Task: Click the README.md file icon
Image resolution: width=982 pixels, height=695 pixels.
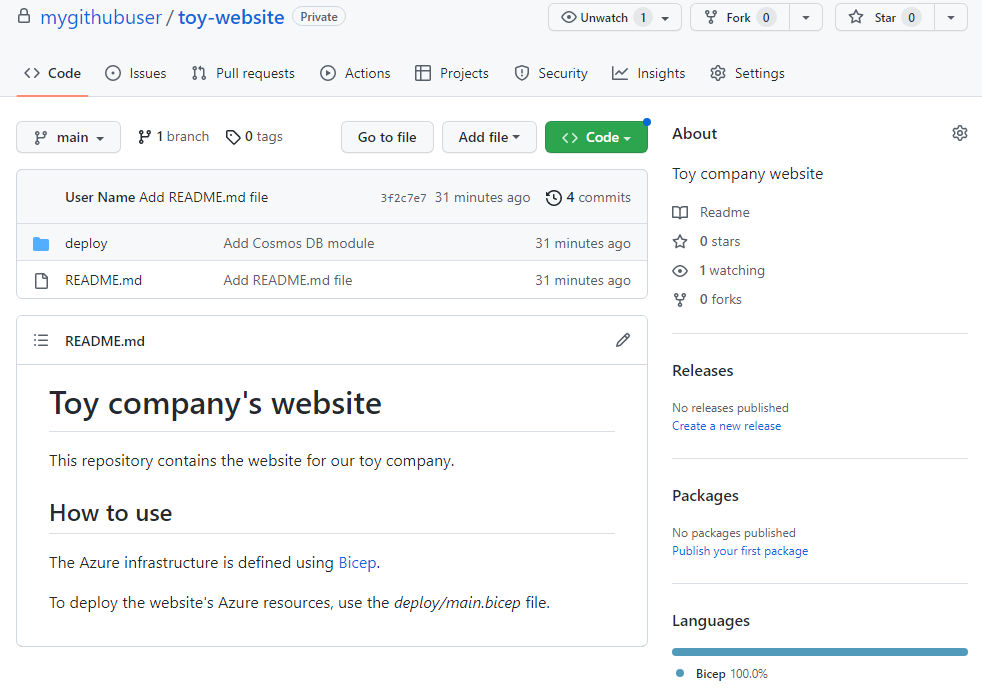Action: [41, 281]
